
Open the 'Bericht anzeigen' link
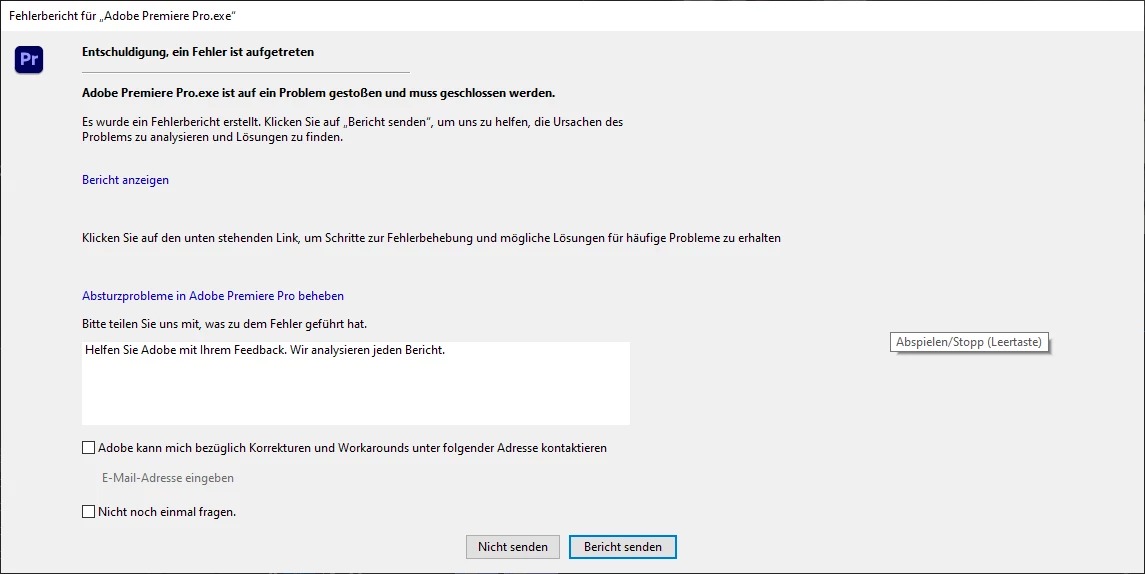tap(125, 180)
